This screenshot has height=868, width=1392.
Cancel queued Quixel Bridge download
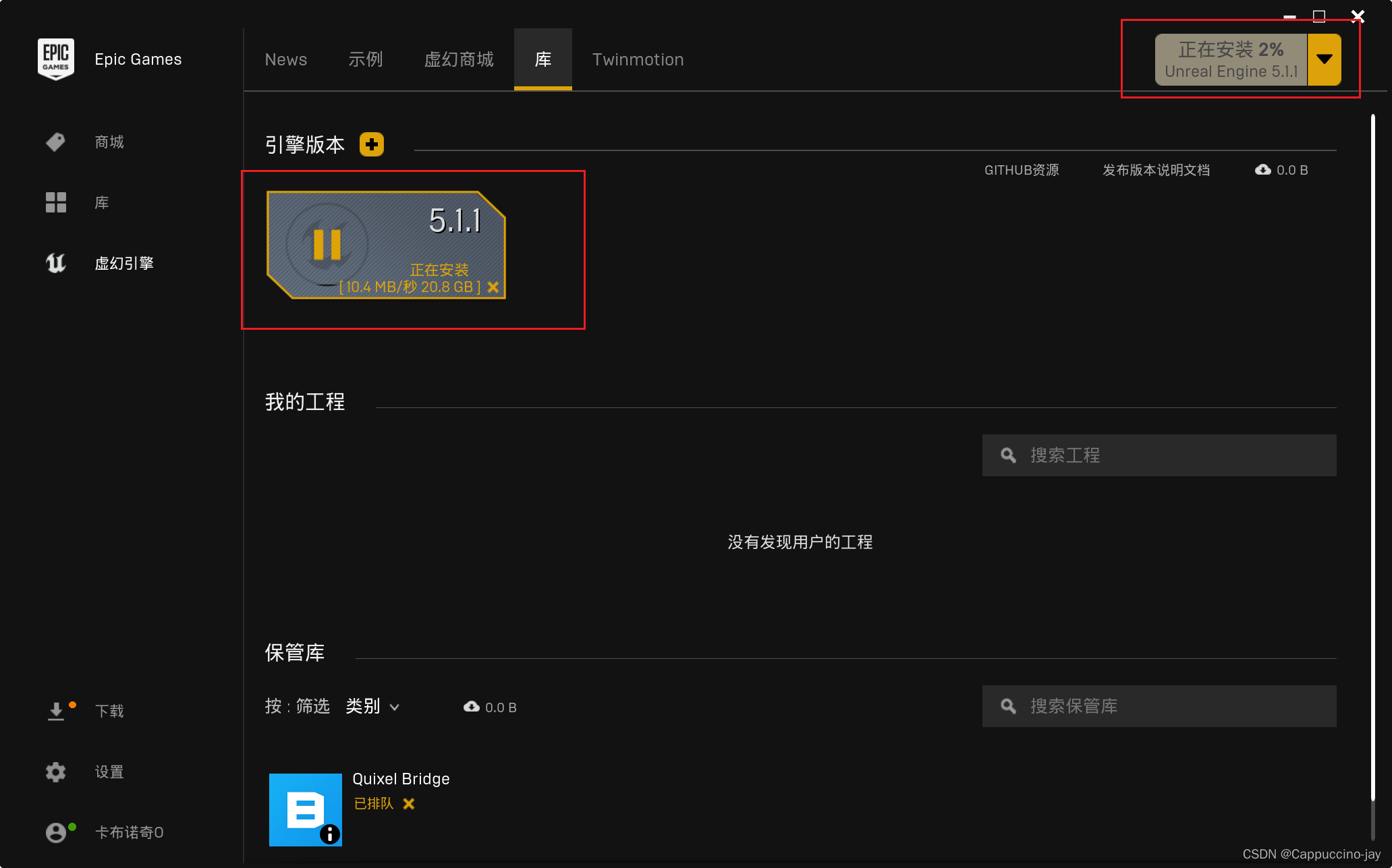(409, 804)
